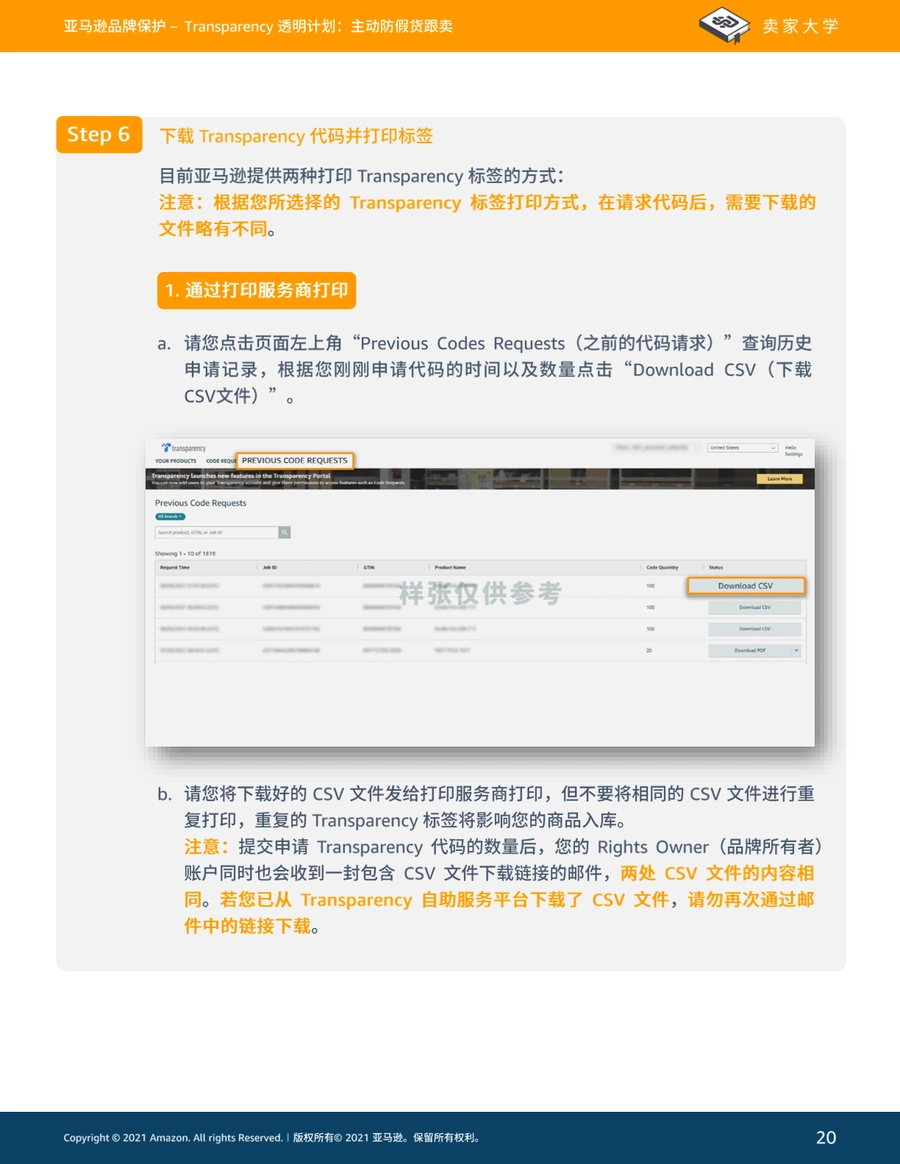900x1164 pixels.
Task: Select the PREVIOUS CODE REQUESTS tab
Action: pos(295,460)
